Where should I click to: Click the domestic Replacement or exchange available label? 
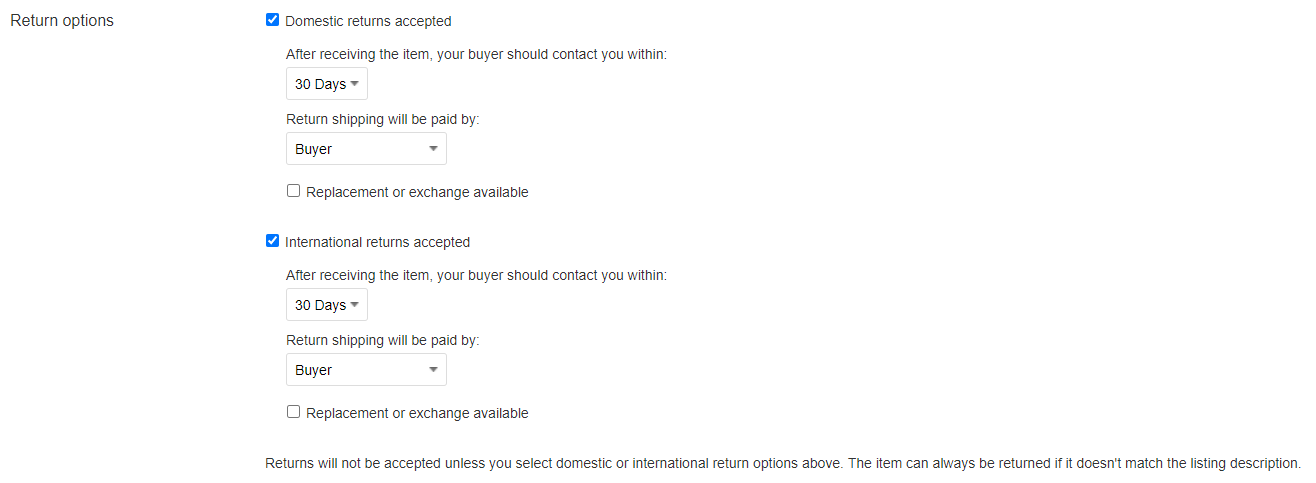[417, 192]
